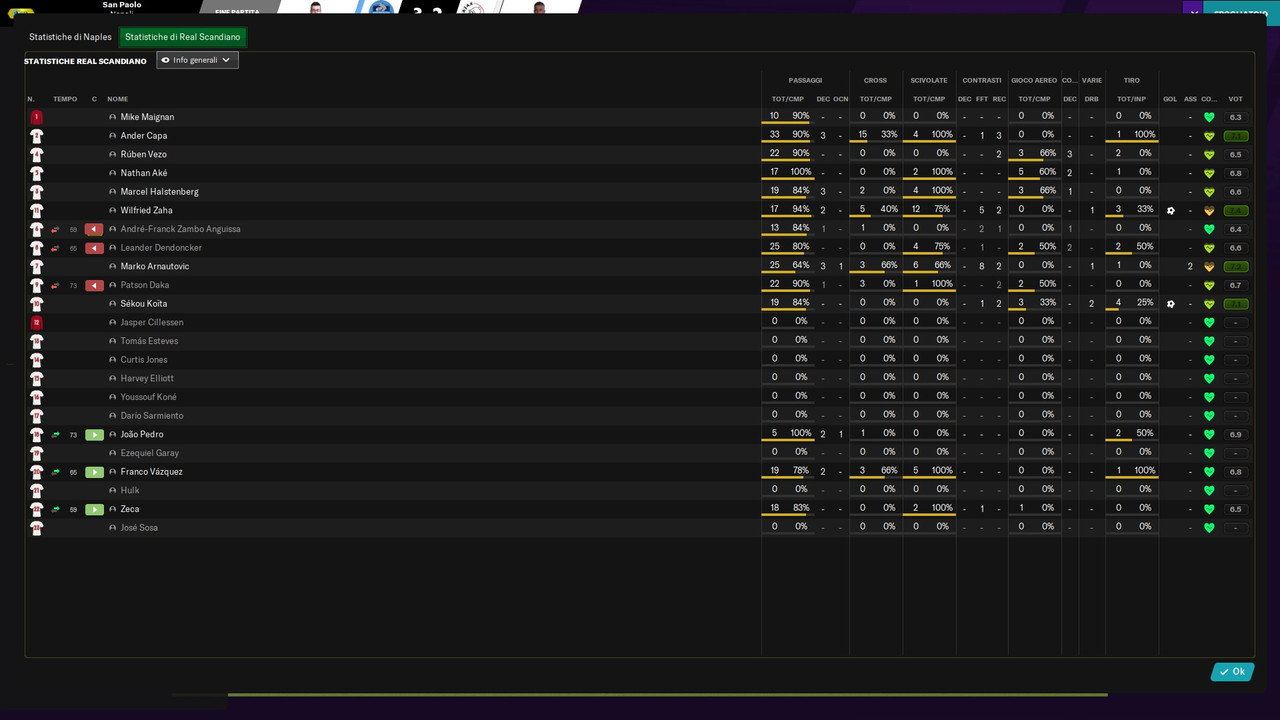1280x720 pixels.
Task: Click the Statistiche Real Scandiano heading
Action: (85, 61)
